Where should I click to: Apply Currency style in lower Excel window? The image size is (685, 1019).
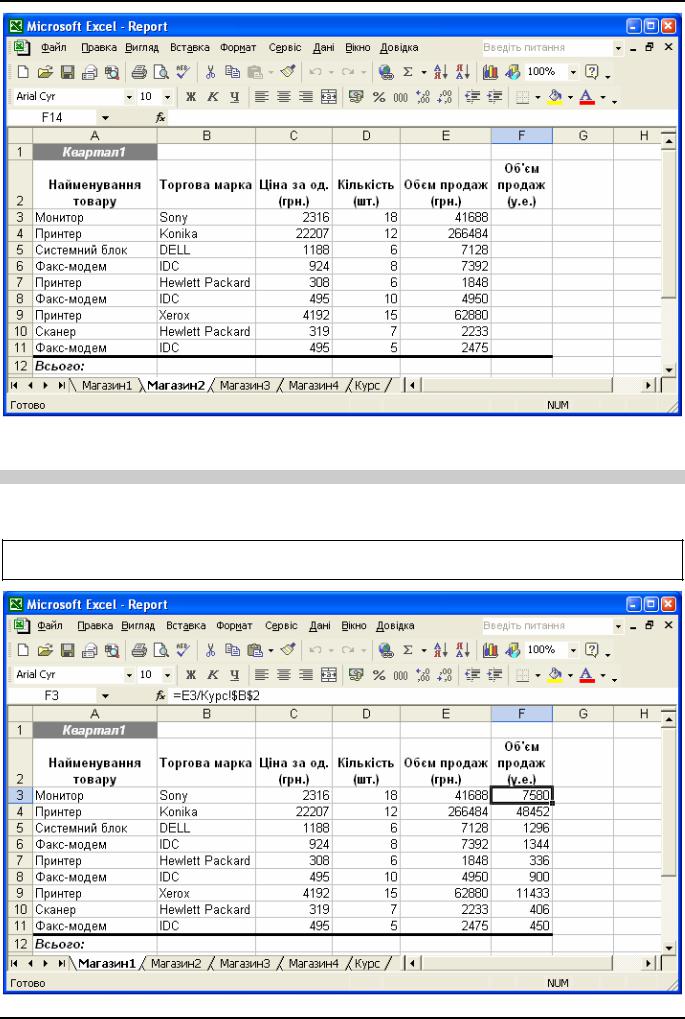tap(356, 675)
